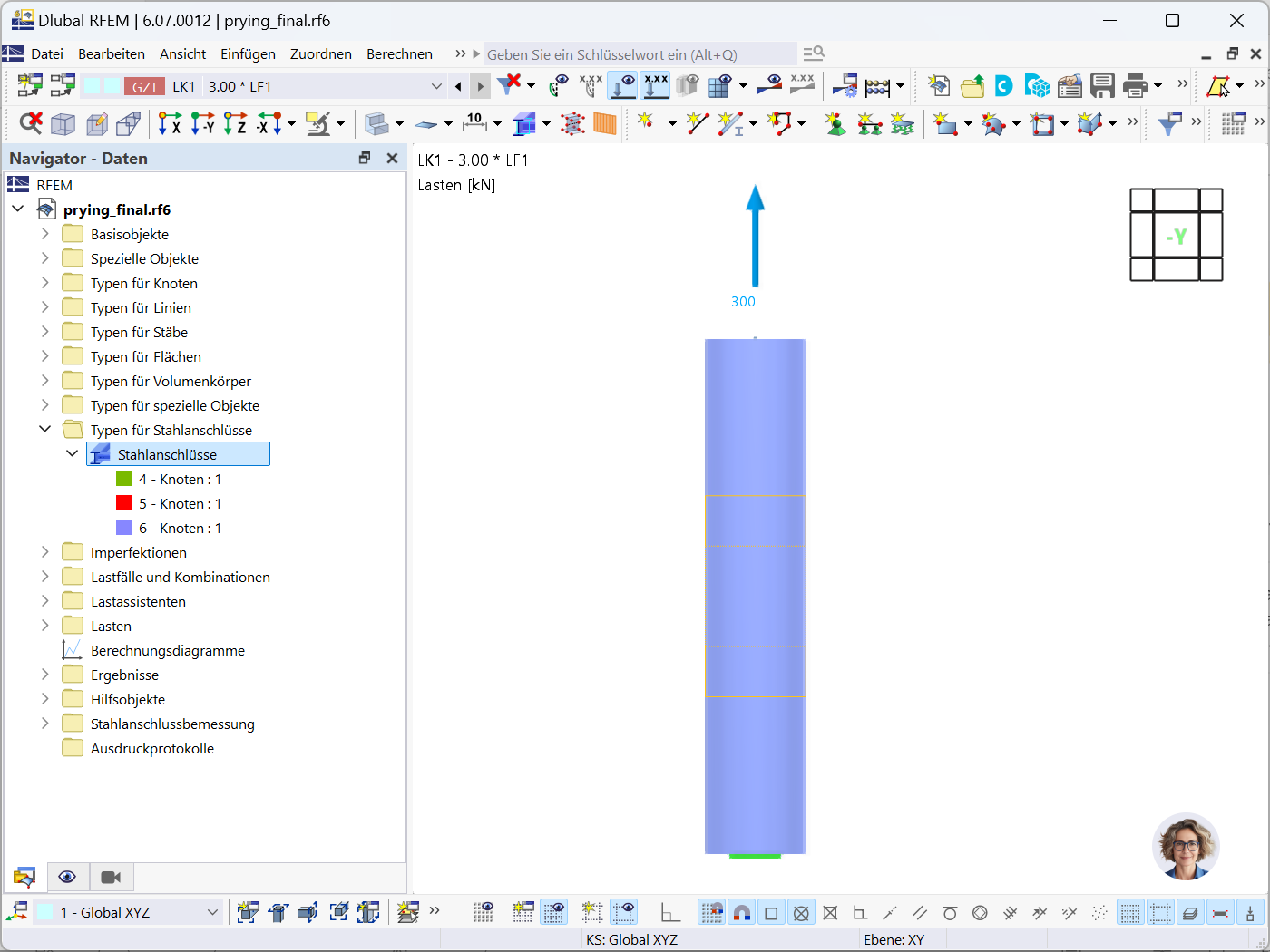The height and width of the screenshot is (952, 1270).
Task: Go to previous load case arrow
Action: [458, 86]
